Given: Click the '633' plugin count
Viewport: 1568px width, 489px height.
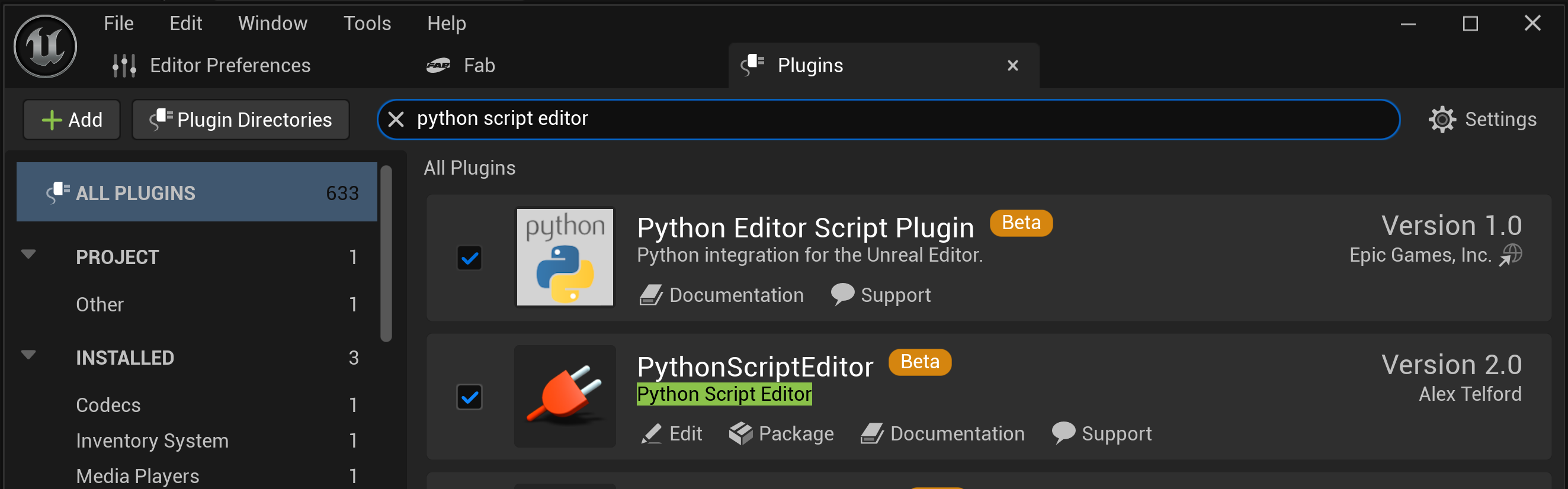Looking at the screenshot, I should pyautogui.click(x=343, y=194).
